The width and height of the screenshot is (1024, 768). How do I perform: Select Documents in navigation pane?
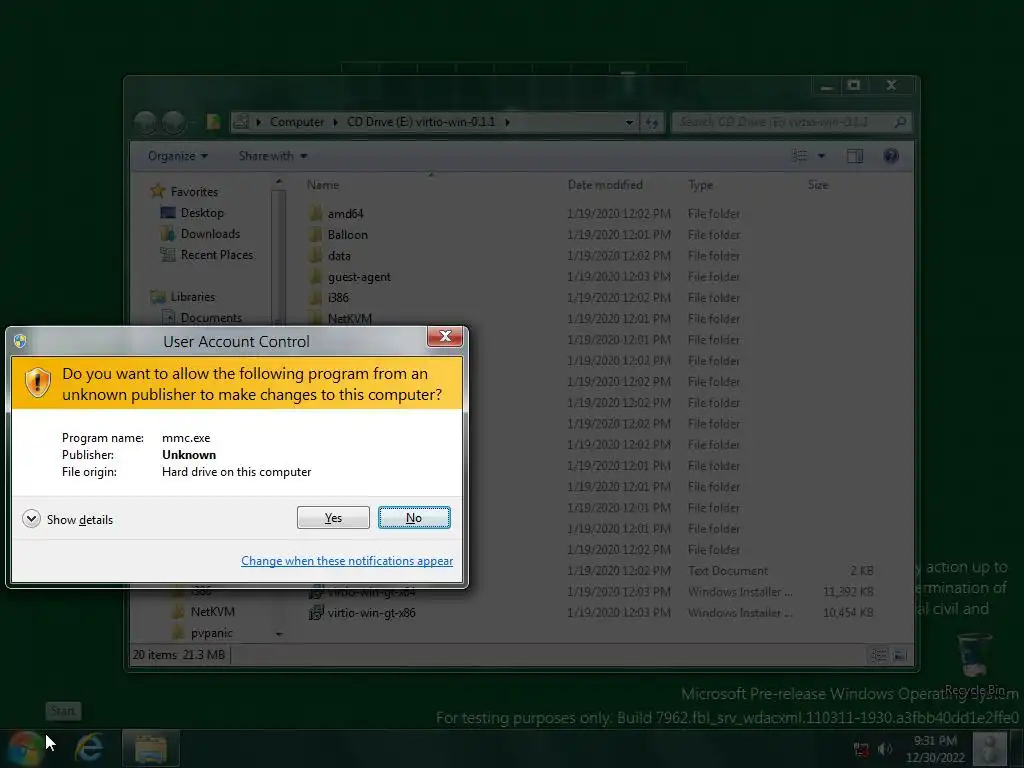pos(211,317)
